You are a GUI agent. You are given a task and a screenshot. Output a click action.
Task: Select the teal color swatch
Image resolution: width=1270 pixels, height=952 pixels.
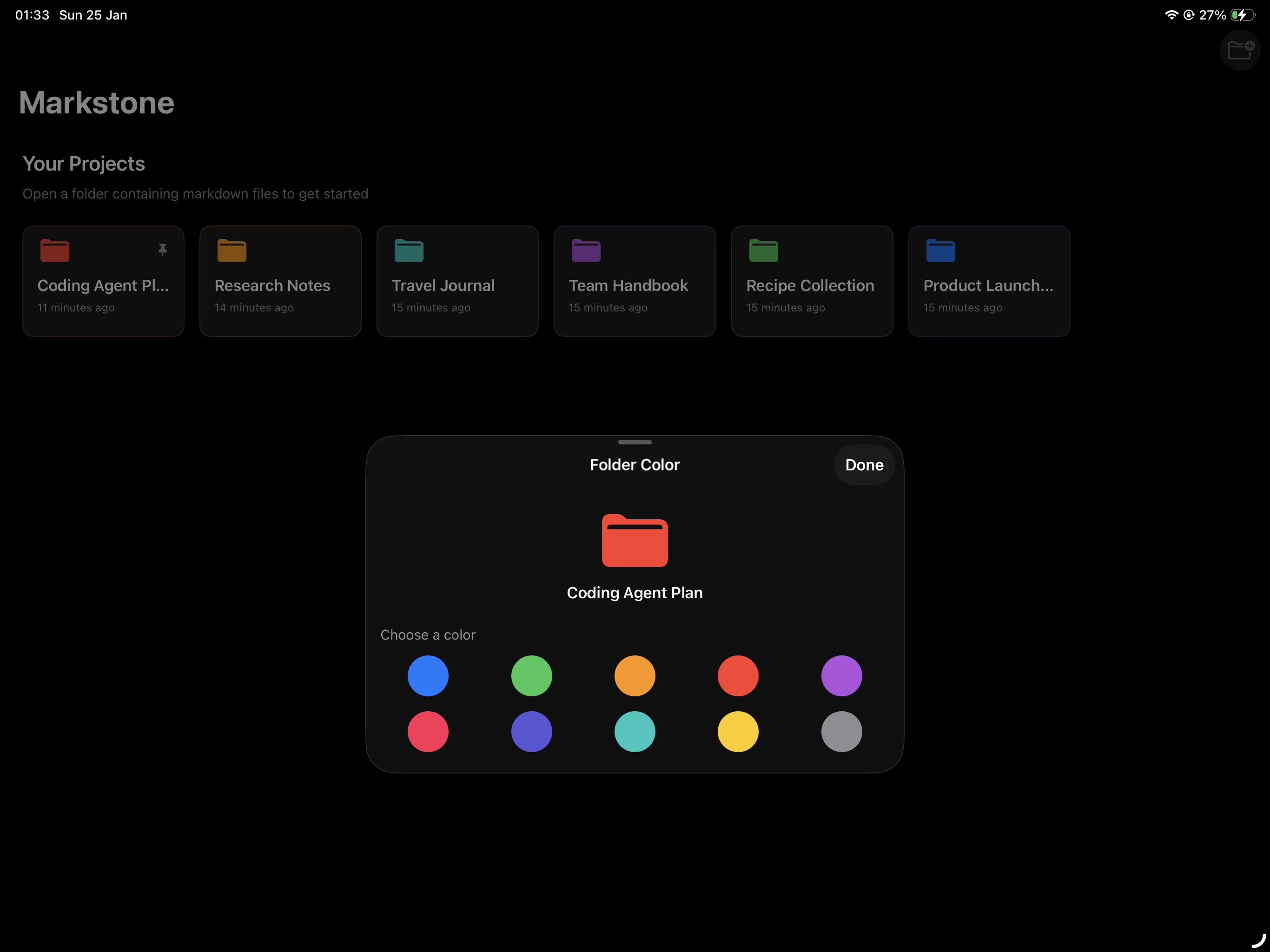635,731
